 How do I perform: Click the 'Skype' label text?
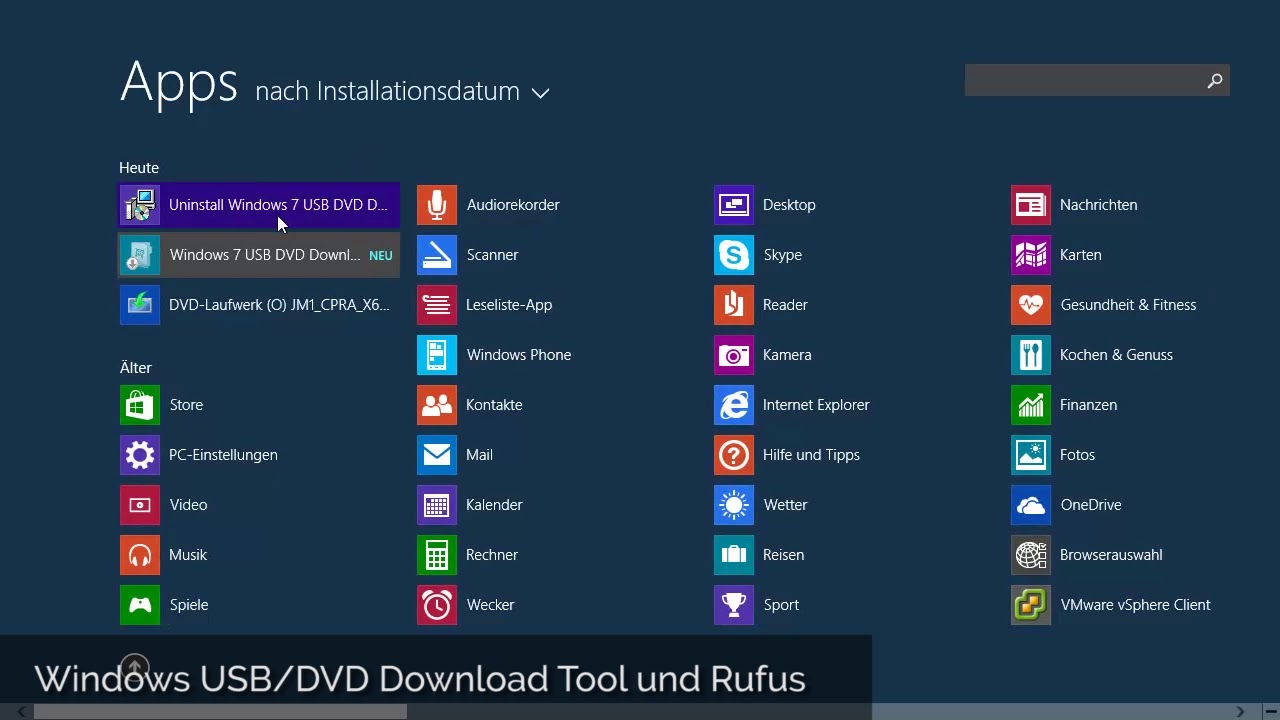[782, 255]
